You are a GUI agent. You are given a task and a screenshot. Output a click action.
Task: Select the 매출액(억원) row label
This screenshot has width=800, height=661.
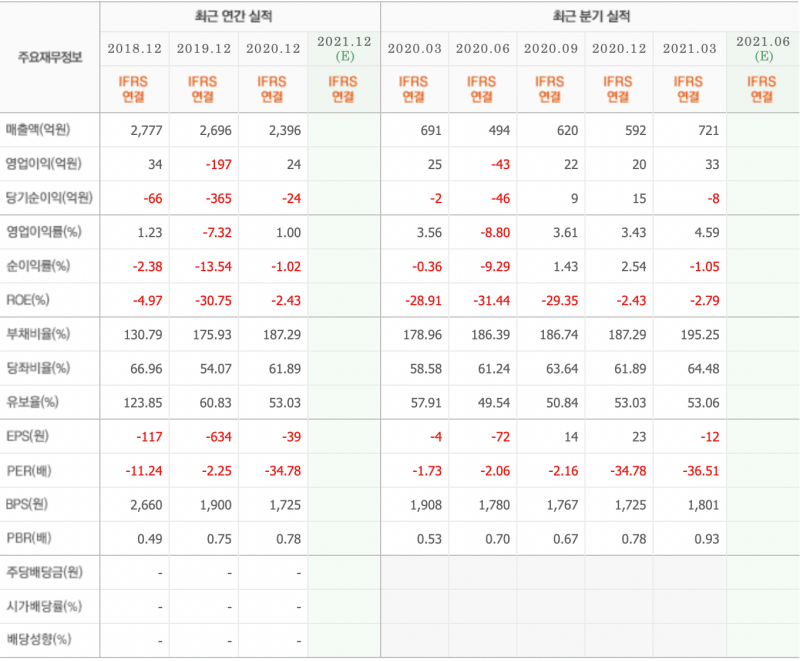click(38, 130)
